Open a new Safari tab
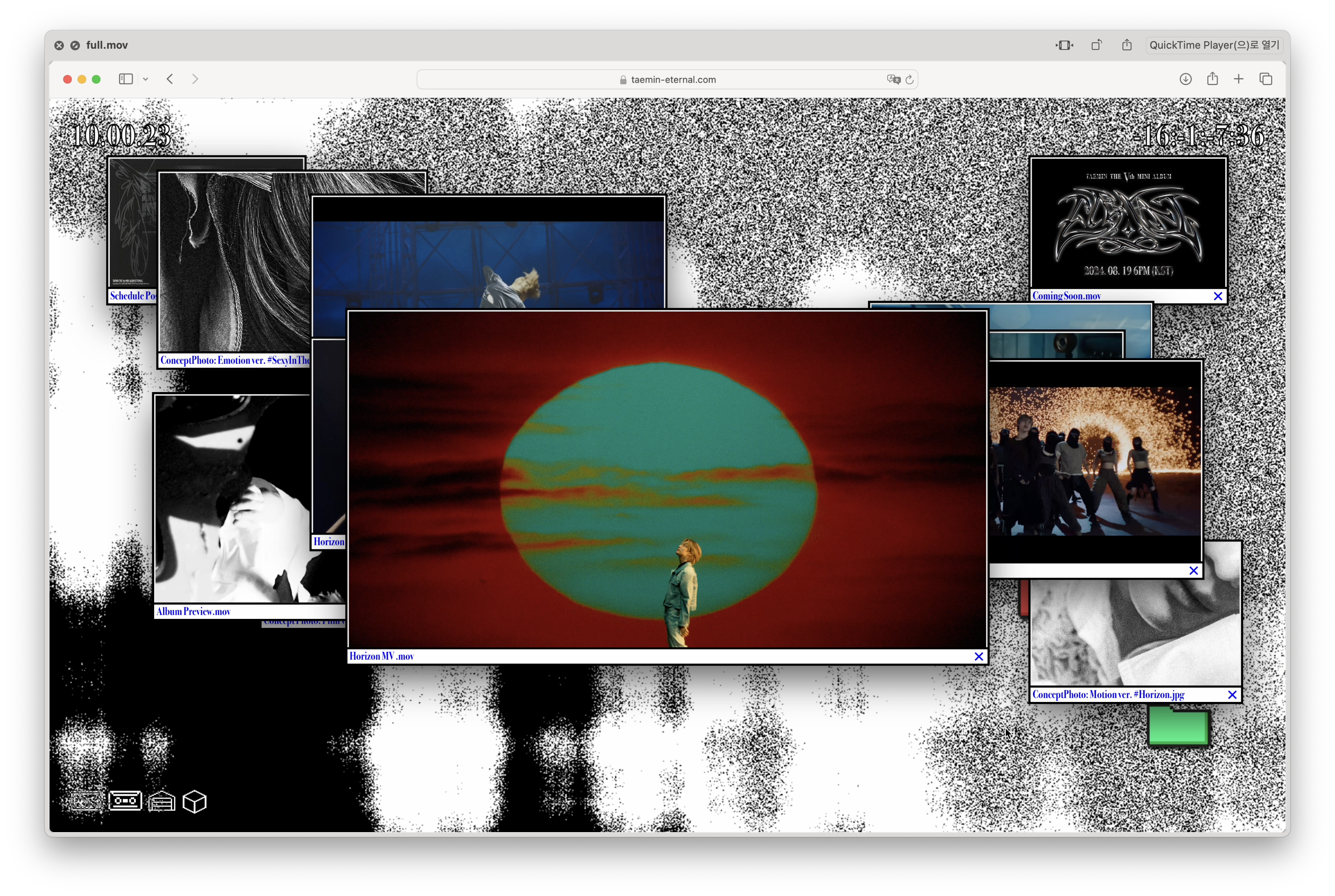1335x896 pixels. click(x=1238, y=79)
